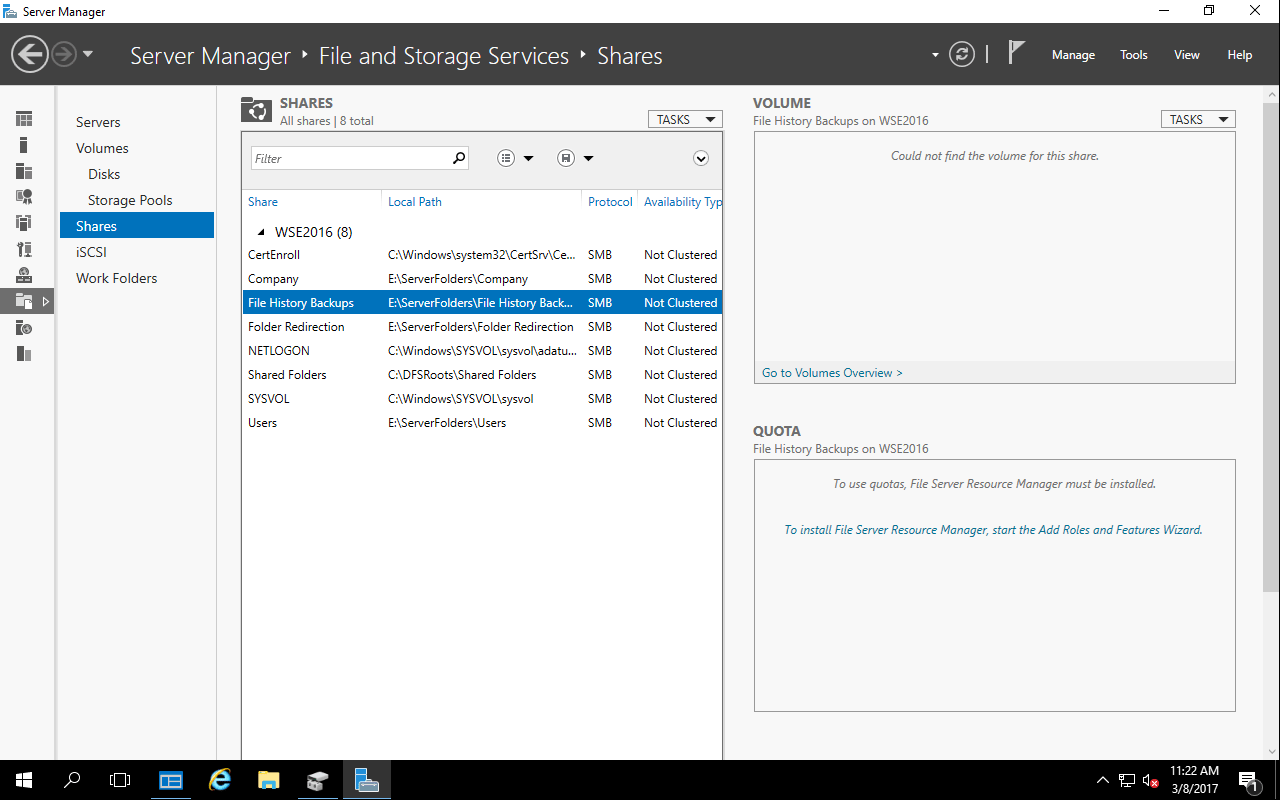Screen dimensions: 1280x800
Task: Open navigation history dropdown arrow
Action: (x=88, y=54)
